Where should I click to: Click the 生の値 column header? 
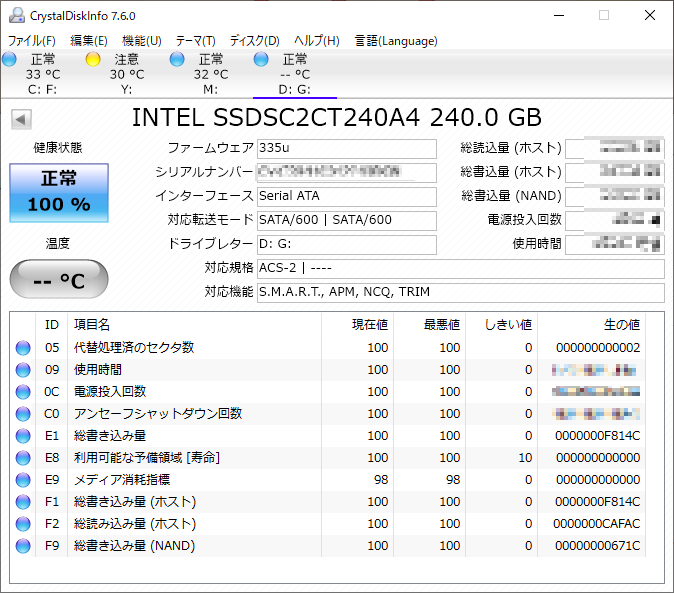pos(591,325)
